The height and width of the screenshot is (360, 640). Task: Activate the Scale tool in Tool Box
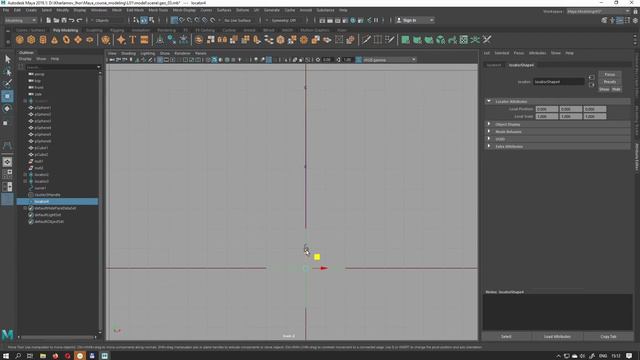tap(6, 123)
